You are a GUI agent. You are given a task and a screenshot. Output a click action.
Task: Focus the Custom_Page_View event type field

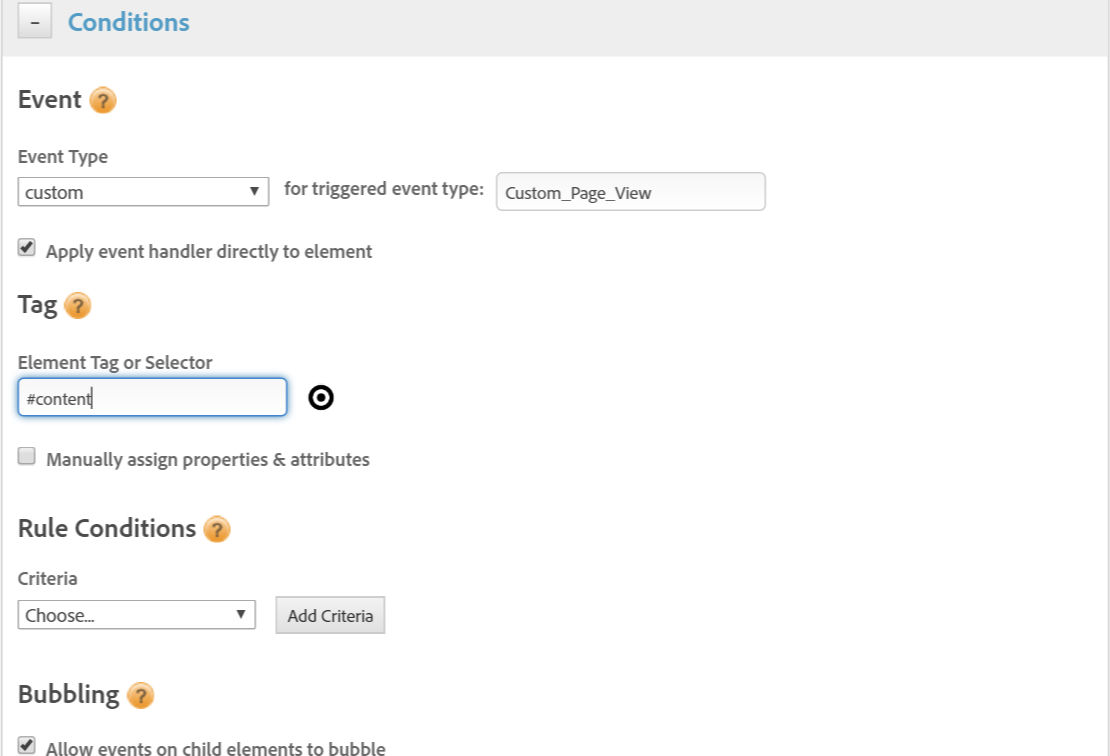click(x=631, y=192)
